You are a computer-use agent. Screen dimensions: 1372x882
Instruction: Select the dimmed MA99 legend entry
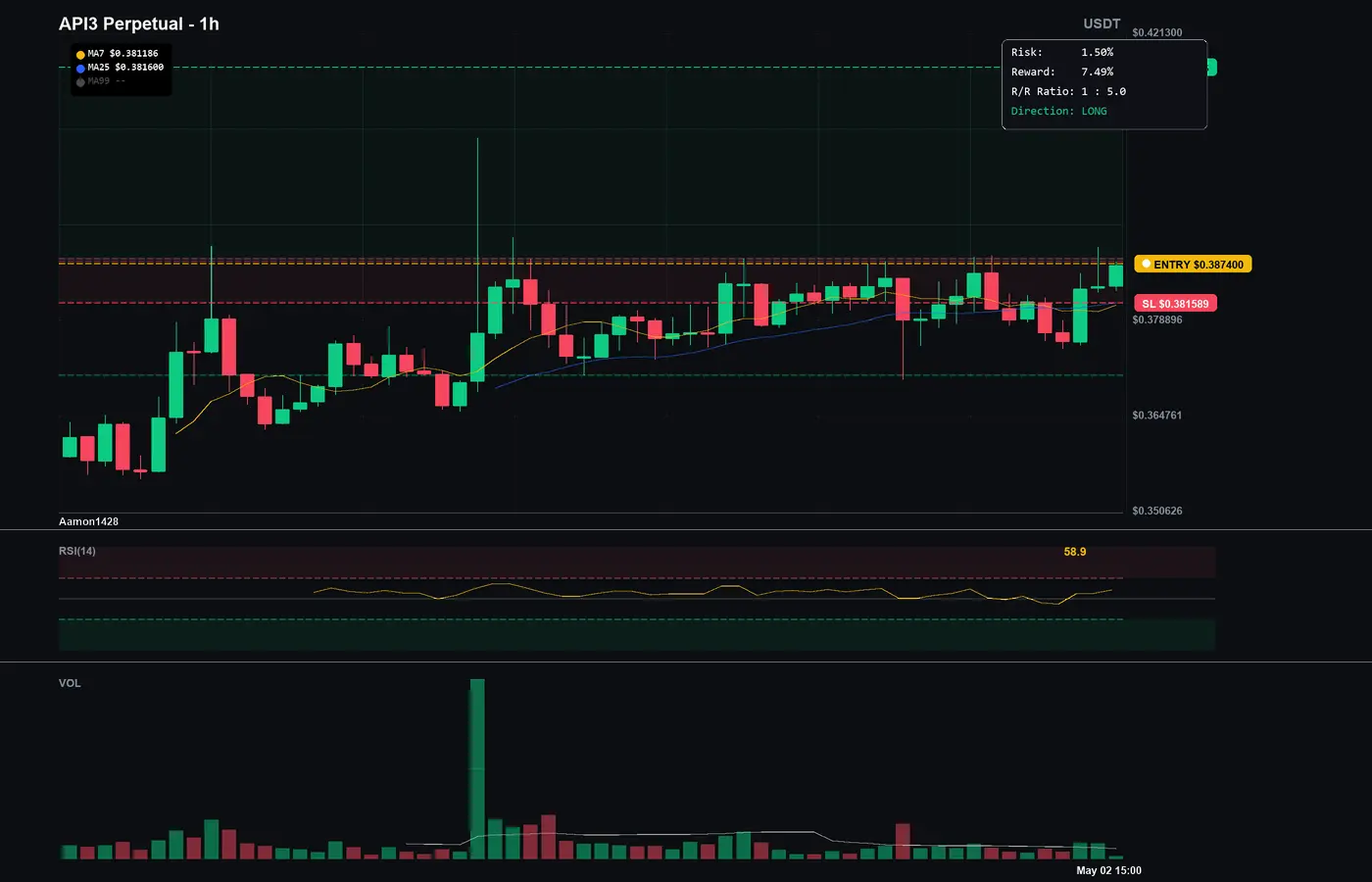coord(106,81)
